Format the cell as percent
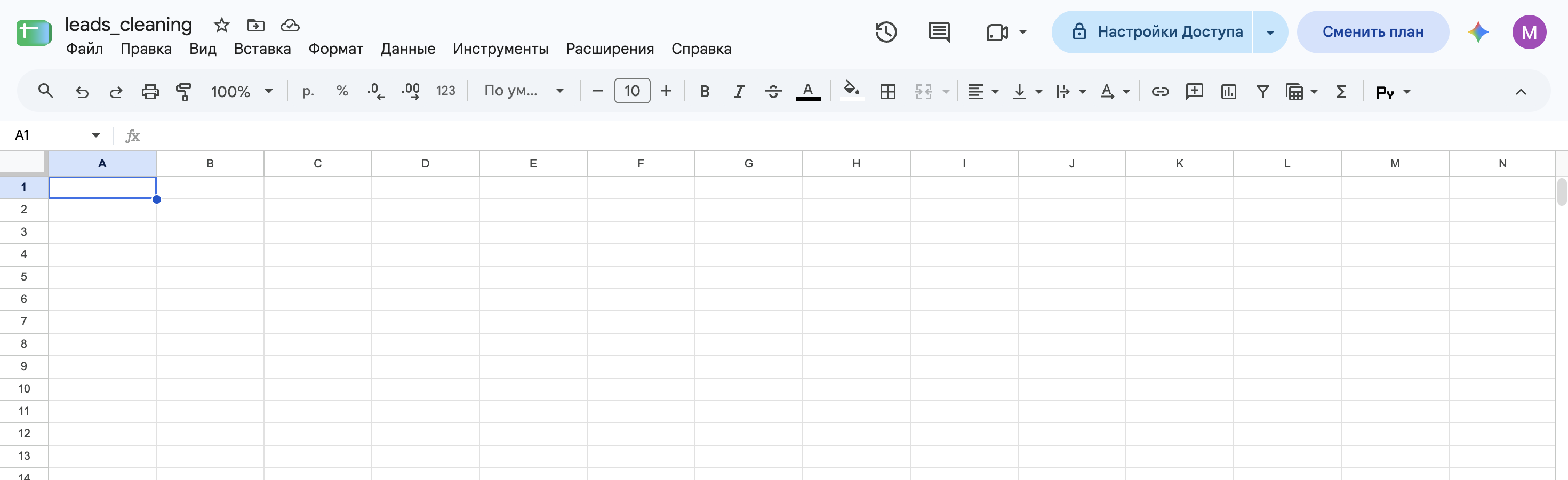 tap(342, 91)
